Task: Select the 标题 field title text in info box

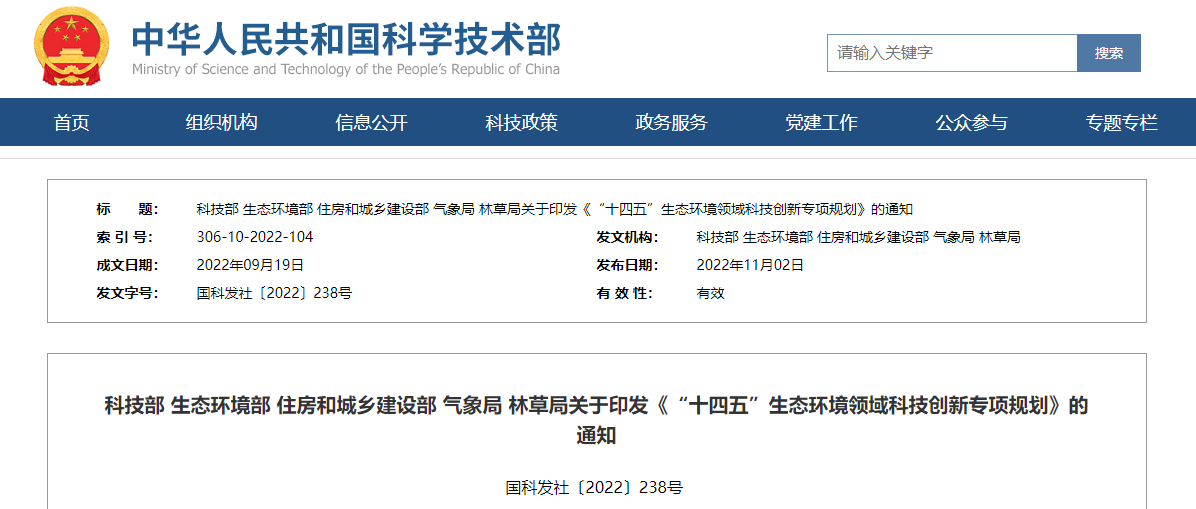Action: click(x=555, y=209)
